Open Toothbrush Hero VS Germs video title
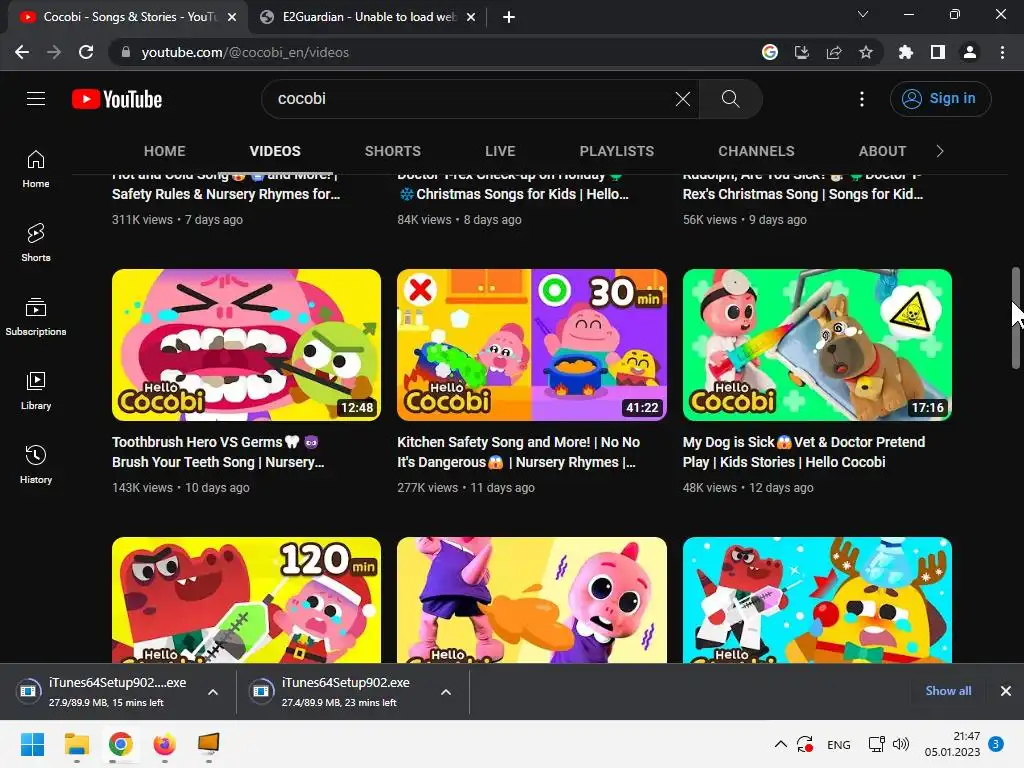 tap(218, 452)
